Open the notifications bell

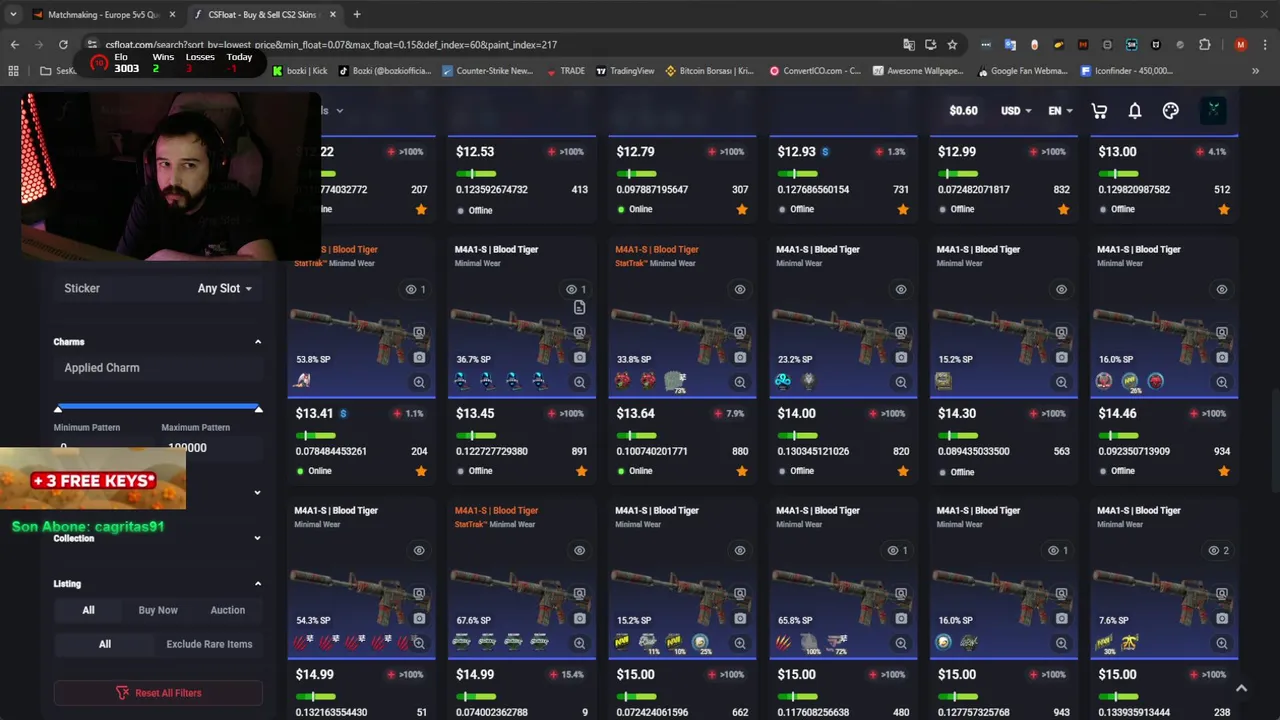click(1135, 111)
